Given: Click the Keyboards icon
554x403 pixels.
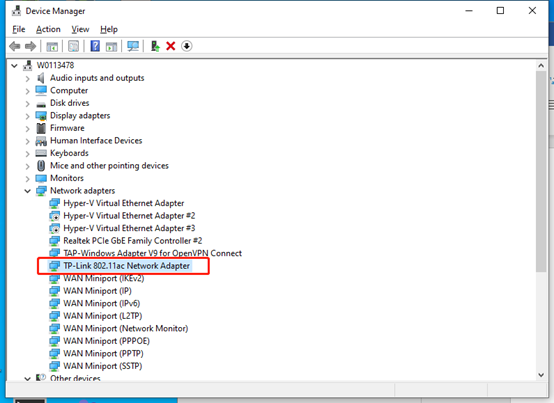Looking at the screenshot, I should 41,153.
